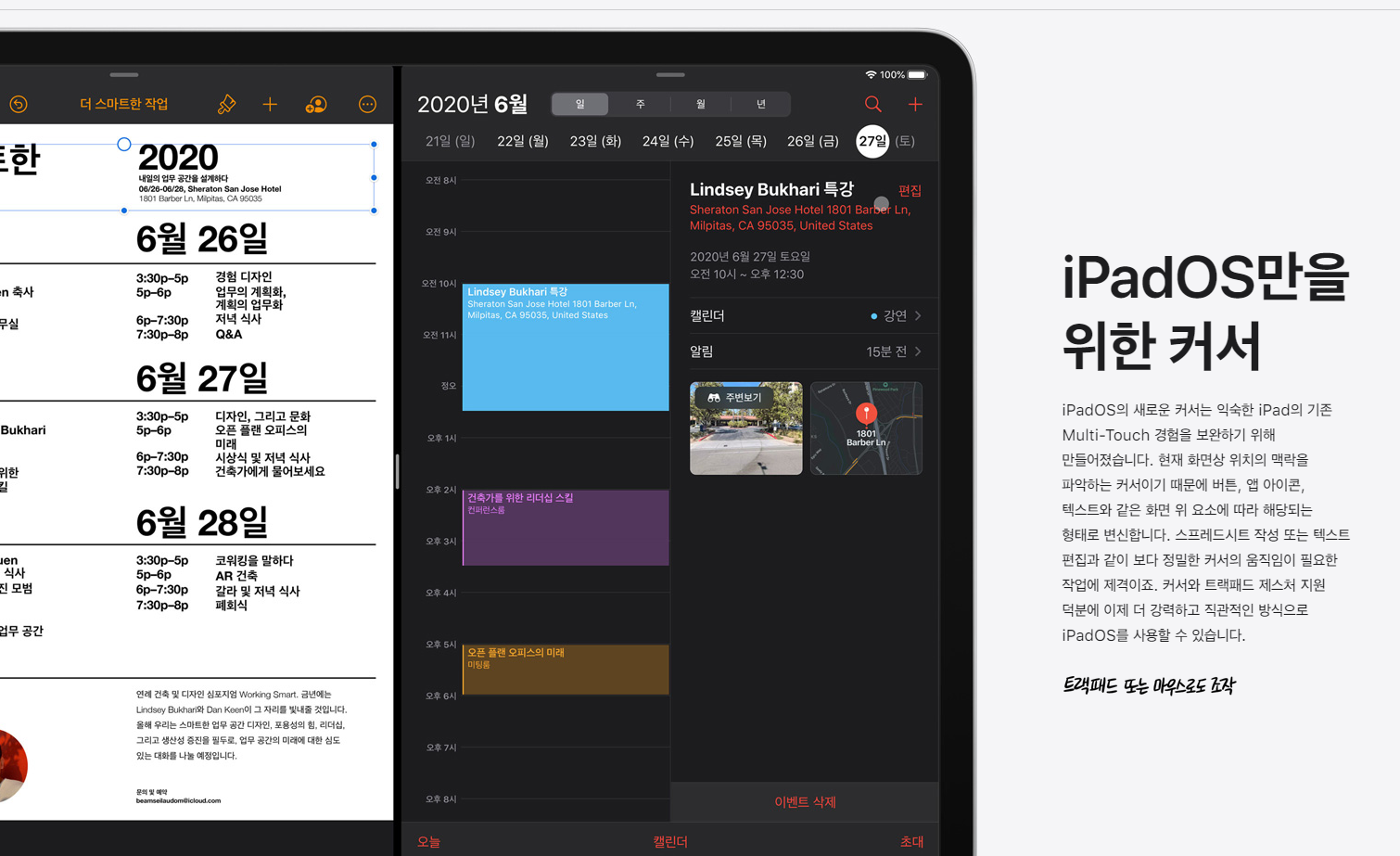Screen dimensions: 1400x856
Task: Switch to the 년 (year) view tab
Action: click(760, 104)
